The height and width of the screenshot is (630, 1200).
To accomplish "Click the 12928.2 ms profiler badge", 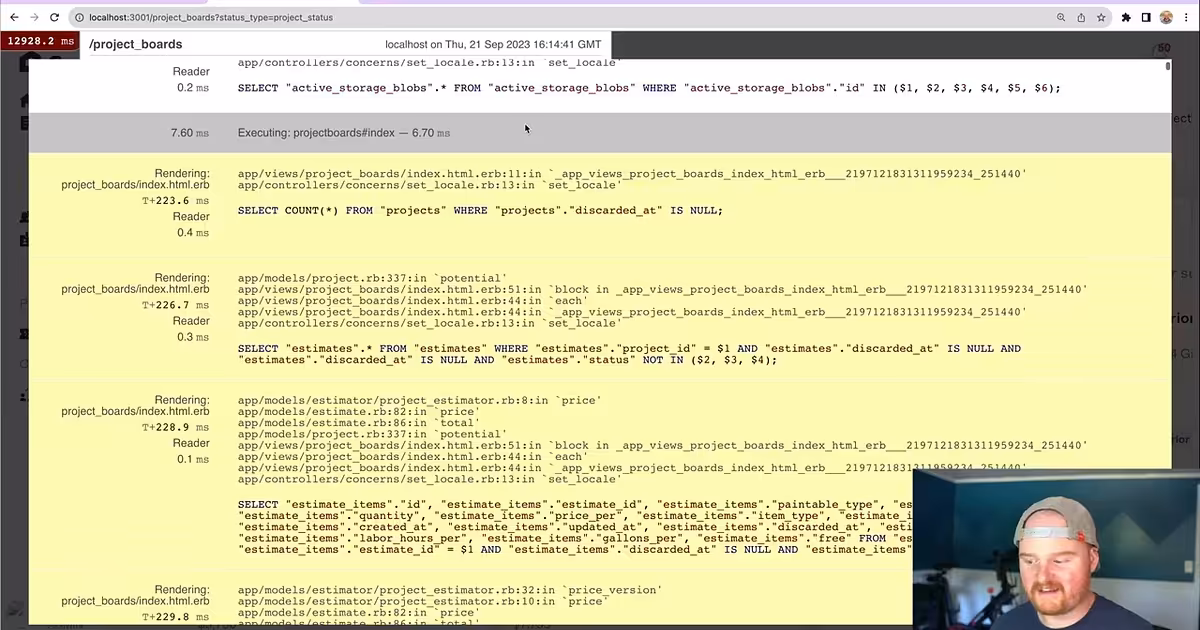I will [40, 41].
